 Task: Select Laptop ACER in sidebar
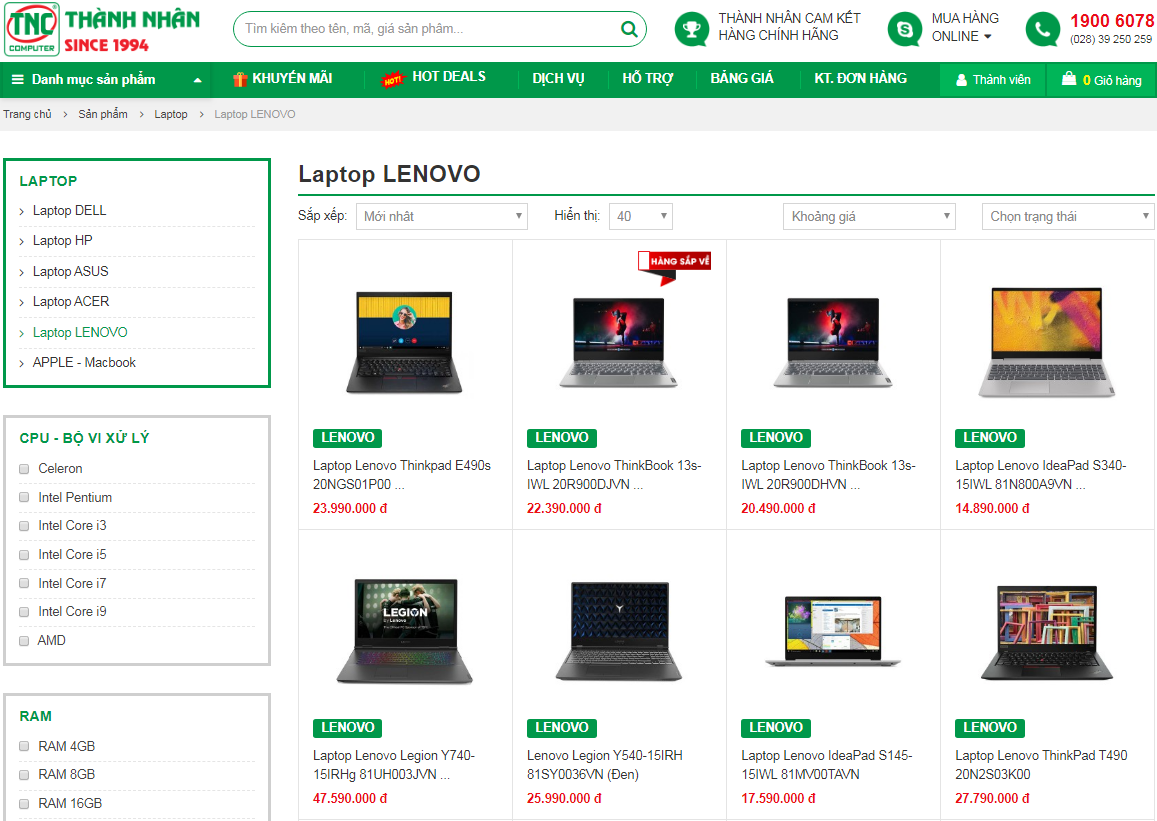point(71,302)
